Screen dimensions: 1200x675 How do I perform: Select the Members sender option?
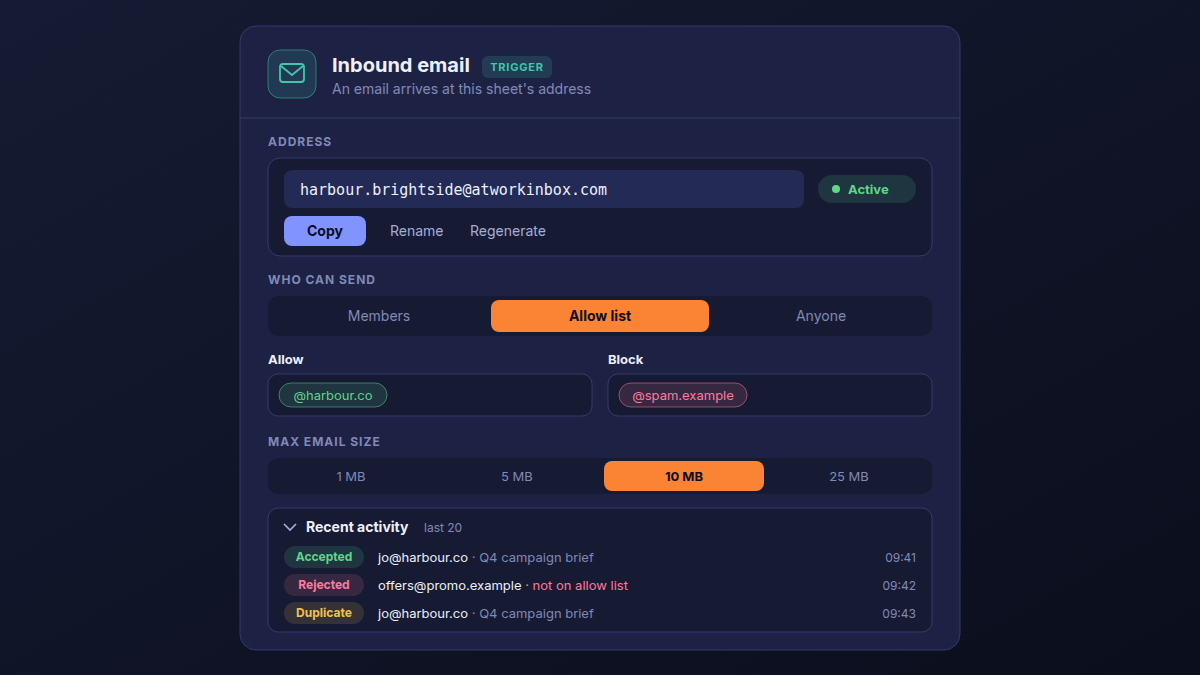click(x=379, y=316)
